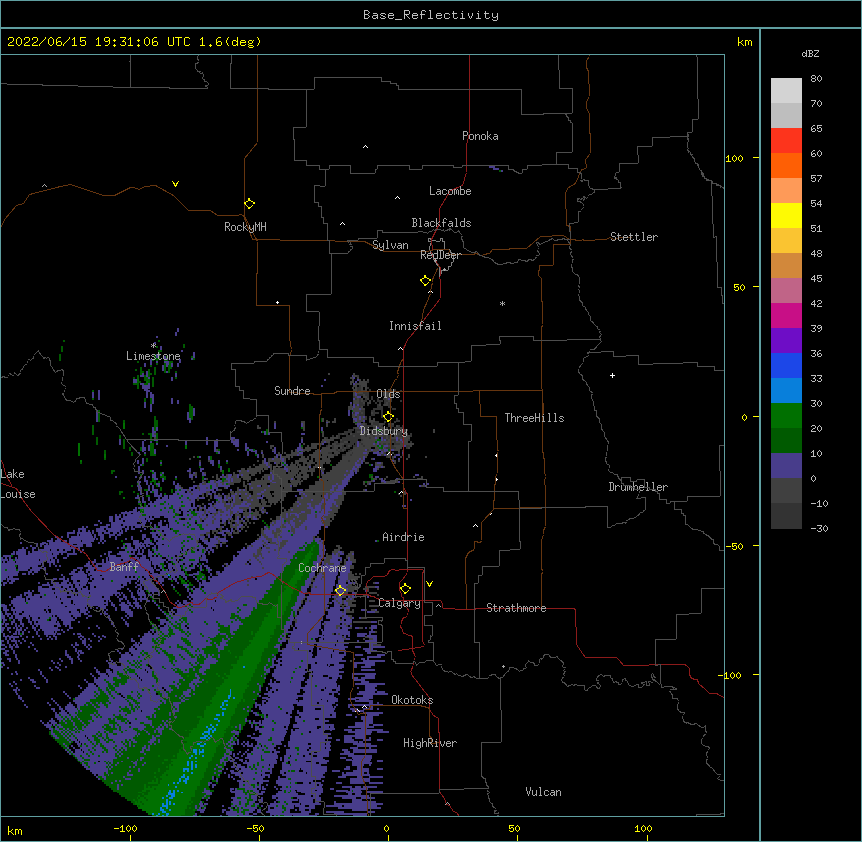Click the Stettler town label

pos(634,237)
